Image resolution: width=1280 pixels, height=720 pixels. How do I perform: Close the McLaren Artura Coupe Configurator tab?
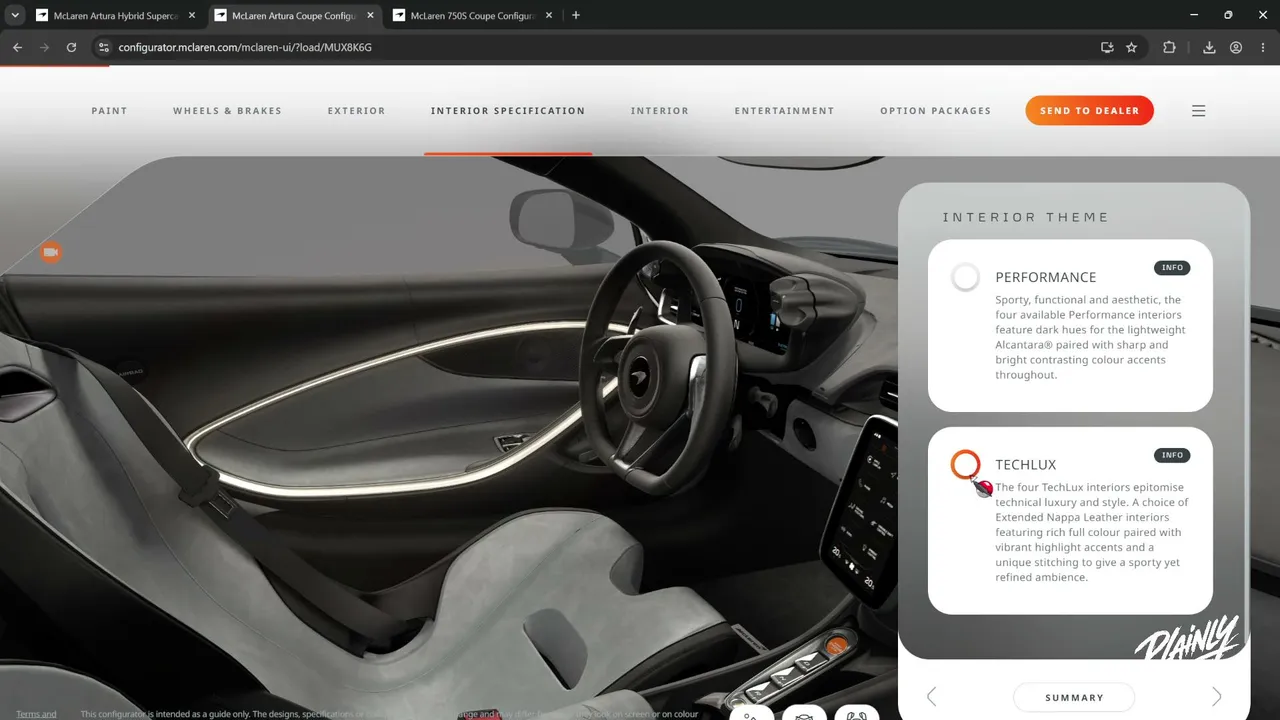pos(370,15)
